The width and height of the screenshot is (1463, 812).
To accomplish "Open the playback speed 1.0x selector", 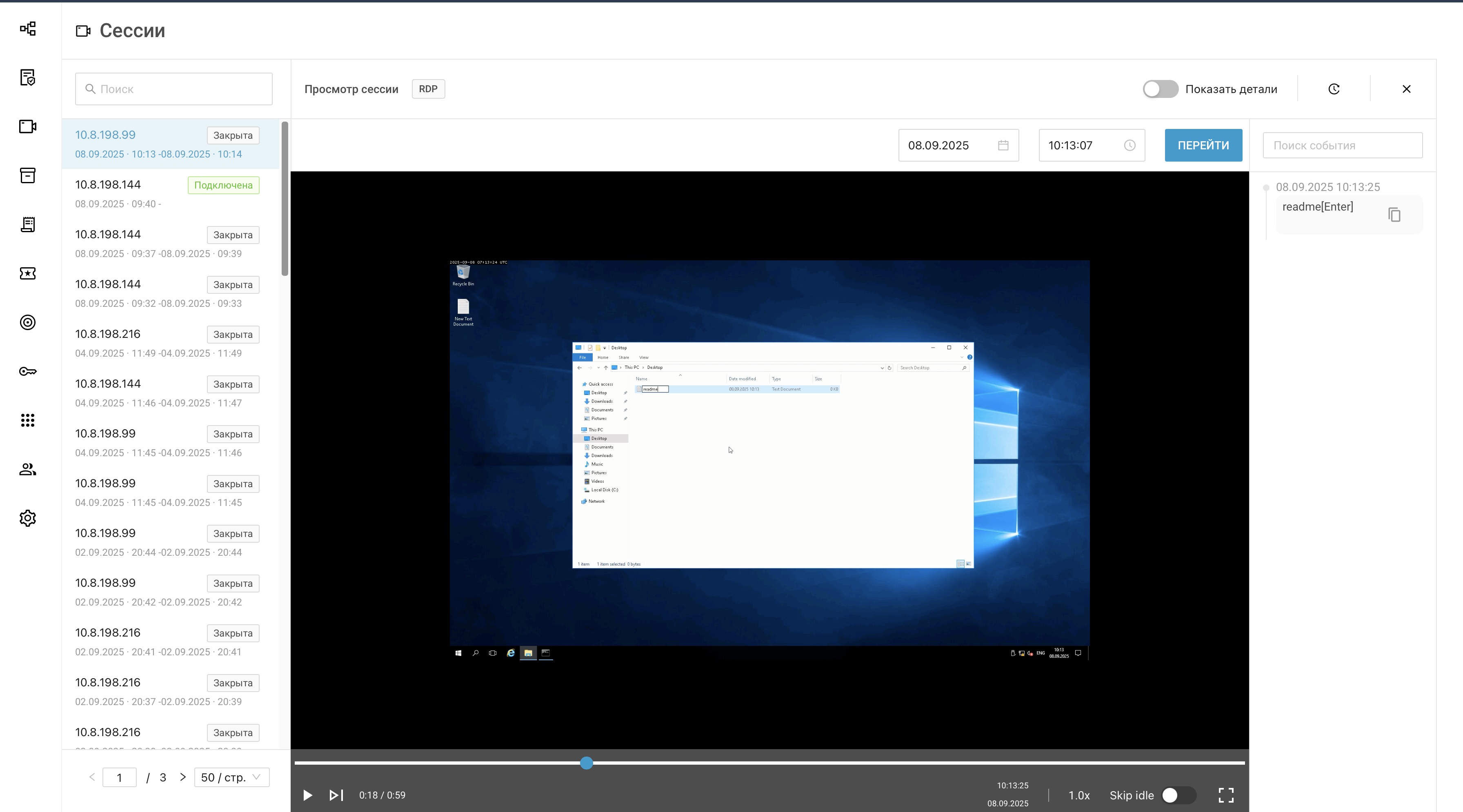I will pos(1079,795).
